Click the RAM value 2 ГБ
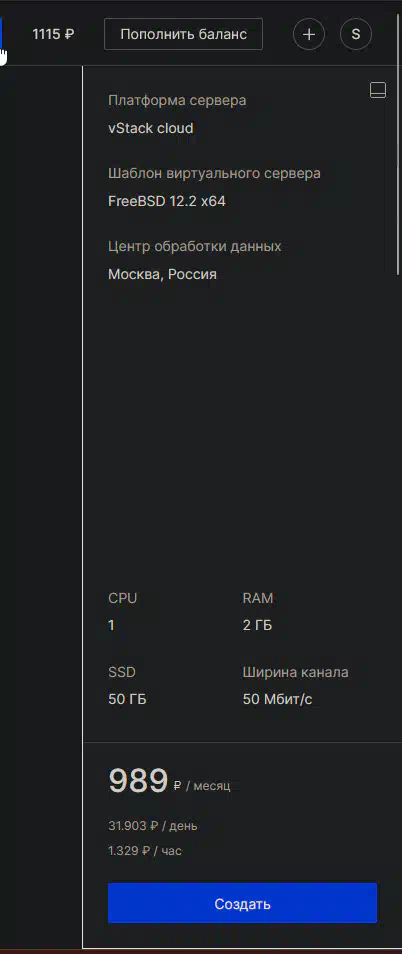The image size is (402, 954). click(x=257, y=625)
